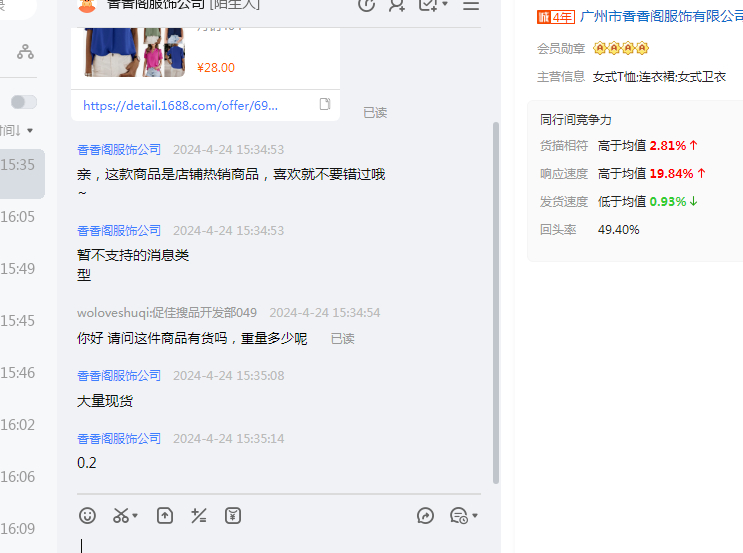Open the plus-minus calculator icon

tap(199, 516)
